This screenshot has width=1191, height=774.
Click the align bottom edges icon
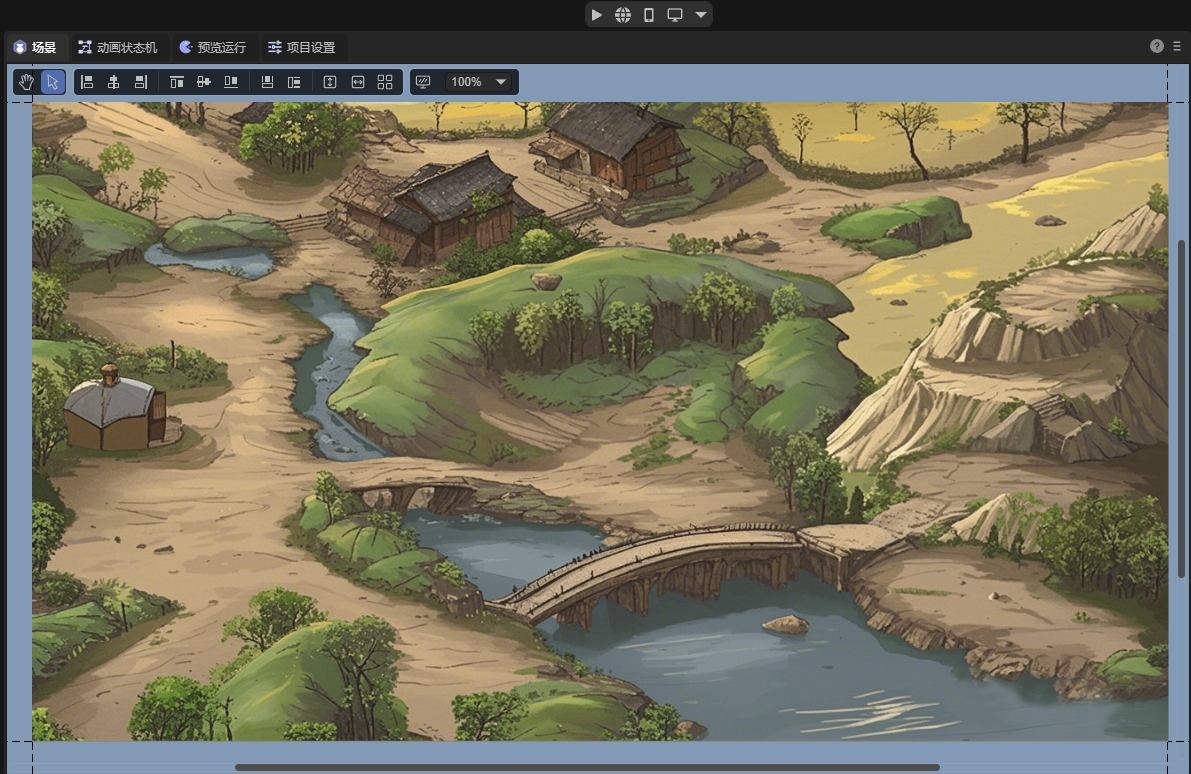tap(231, 82)
